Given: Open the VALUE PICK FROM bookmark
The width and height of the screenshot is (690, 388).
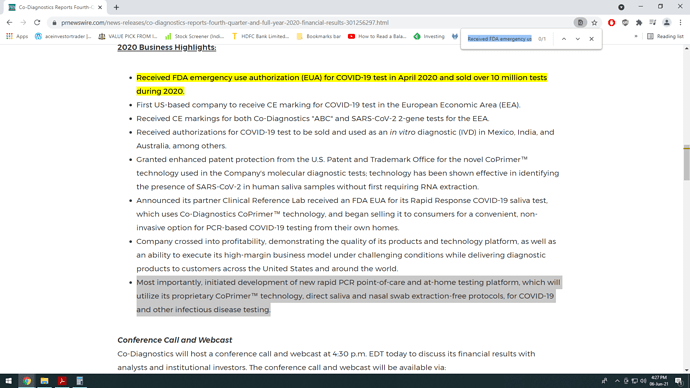Looking at the screenshot, I should point(128,37).
